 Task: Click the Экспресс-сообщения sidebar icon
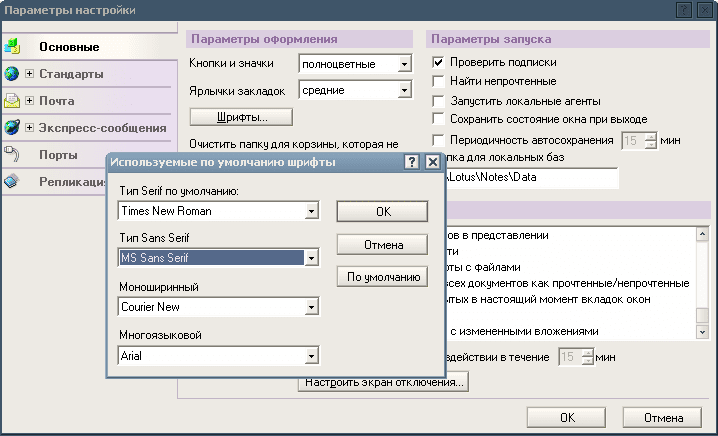click(x=12, y=128)
